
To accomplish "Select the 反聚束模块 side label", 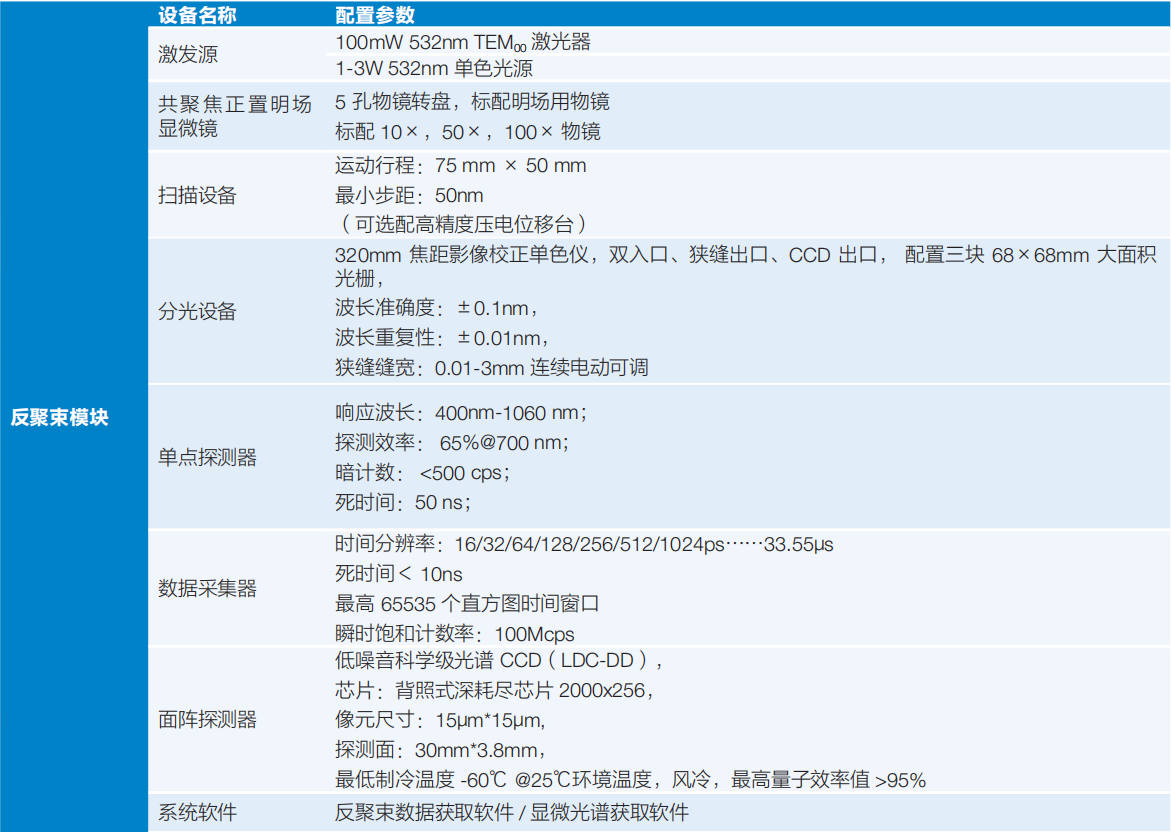I will pyautogui.click(x=59, y=418).
